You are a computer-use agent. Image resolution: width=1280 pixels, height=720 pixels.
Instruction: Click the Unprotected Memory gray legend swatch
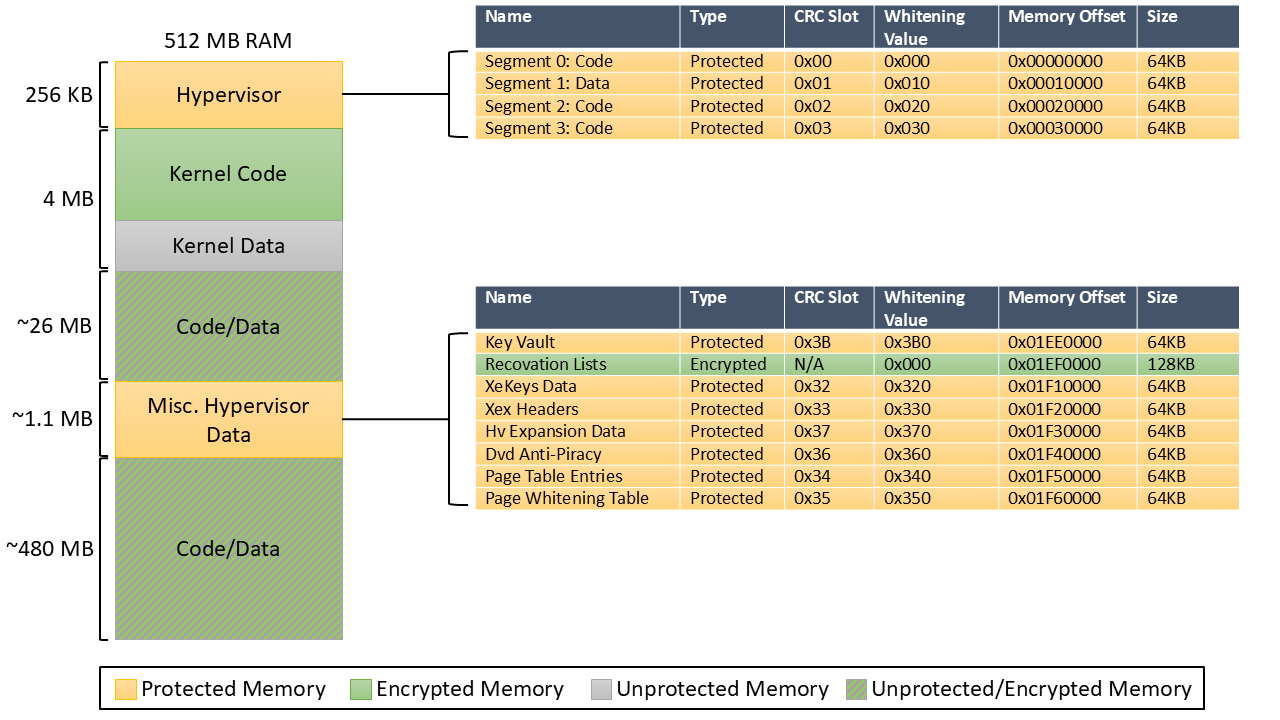coord(600,689)
